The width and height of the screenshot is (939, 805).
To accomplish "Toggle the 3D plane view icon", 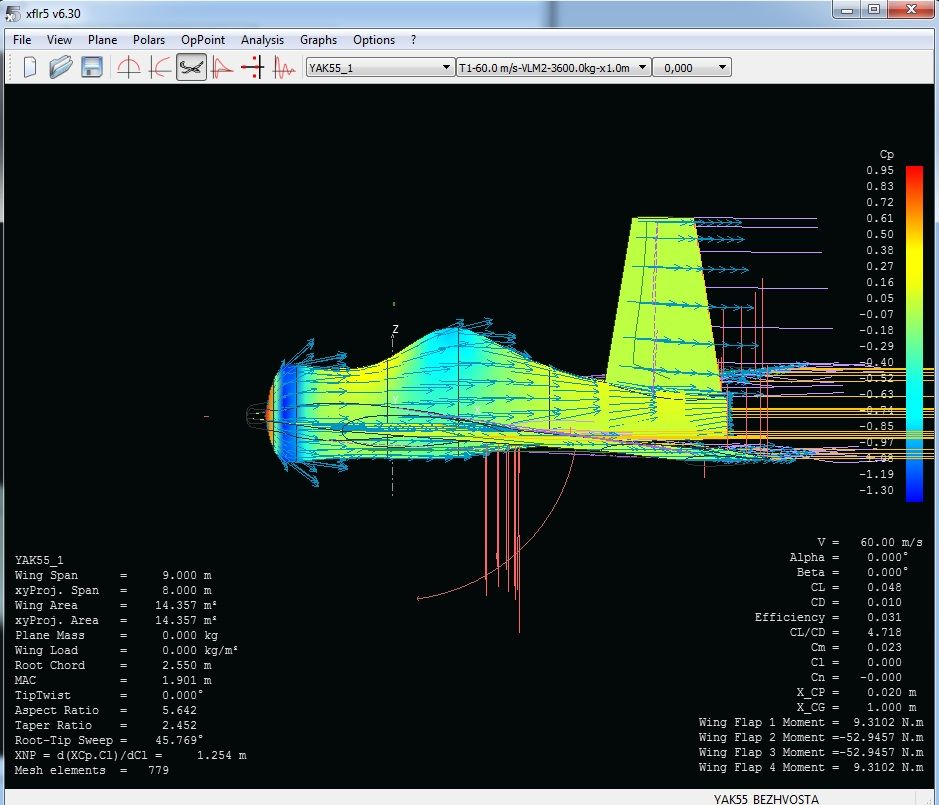I will [191, 67].
